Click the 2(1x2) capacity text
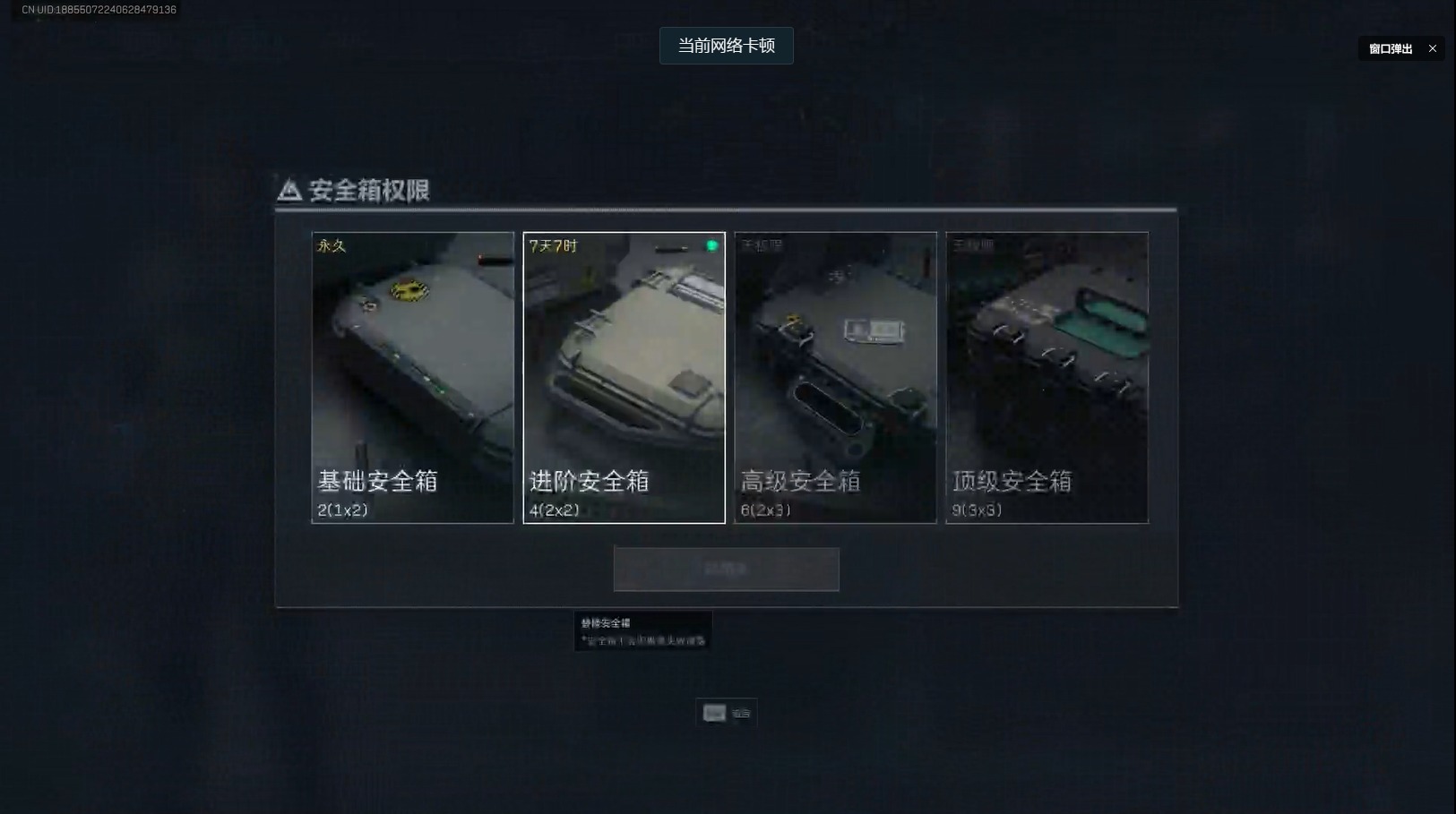Image resolution: width=1456 pixels, height=814 pixels. click(342, 510)
